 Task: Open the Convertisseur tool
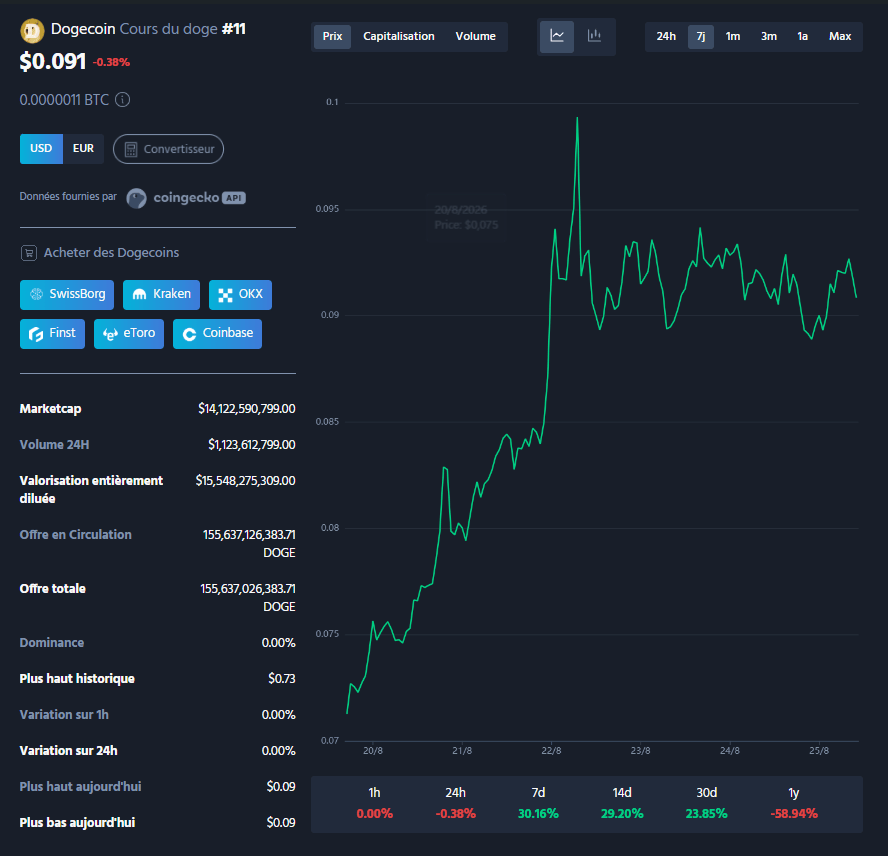click(168, 149)
